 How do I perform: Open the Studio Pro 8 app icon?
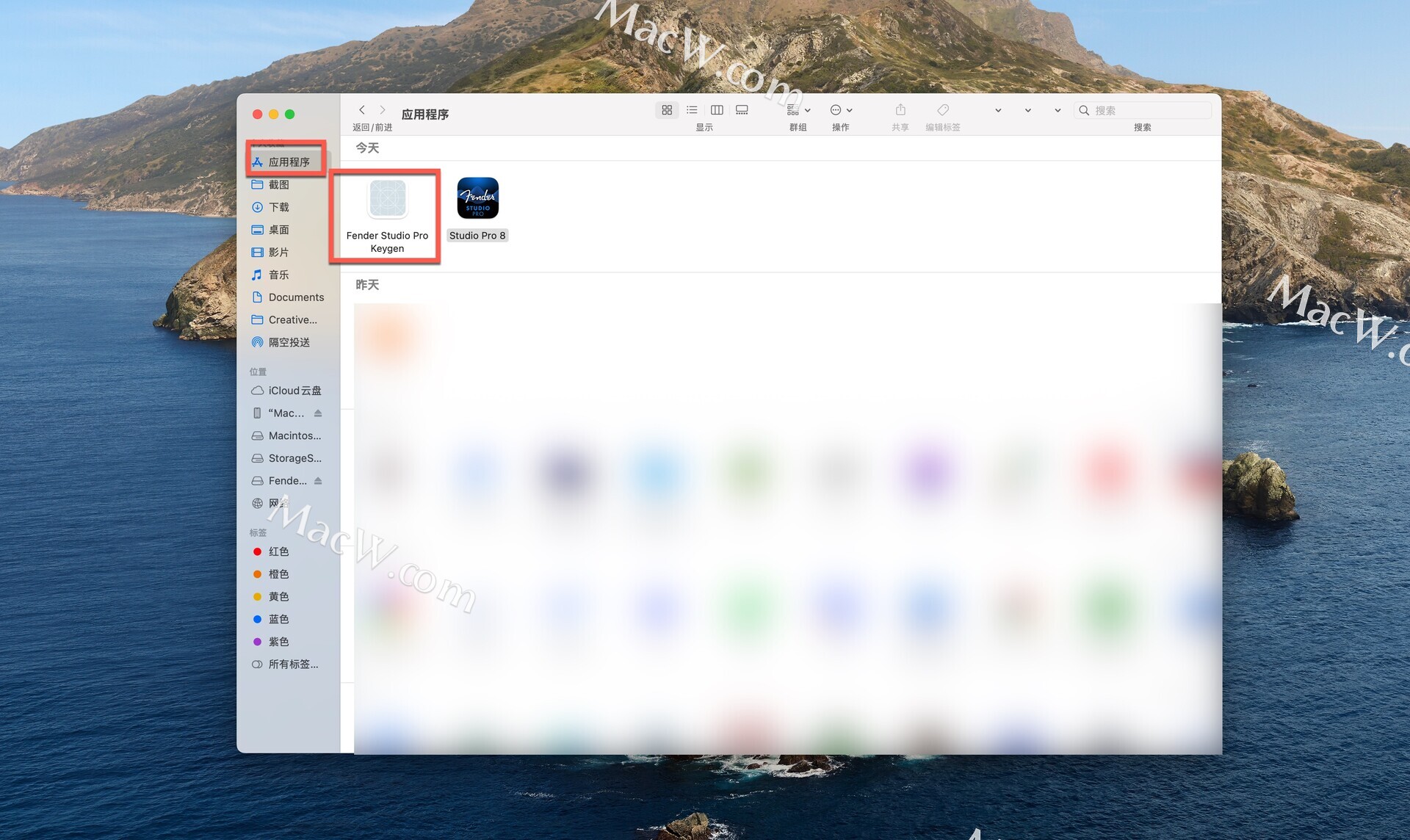[477, 198]
